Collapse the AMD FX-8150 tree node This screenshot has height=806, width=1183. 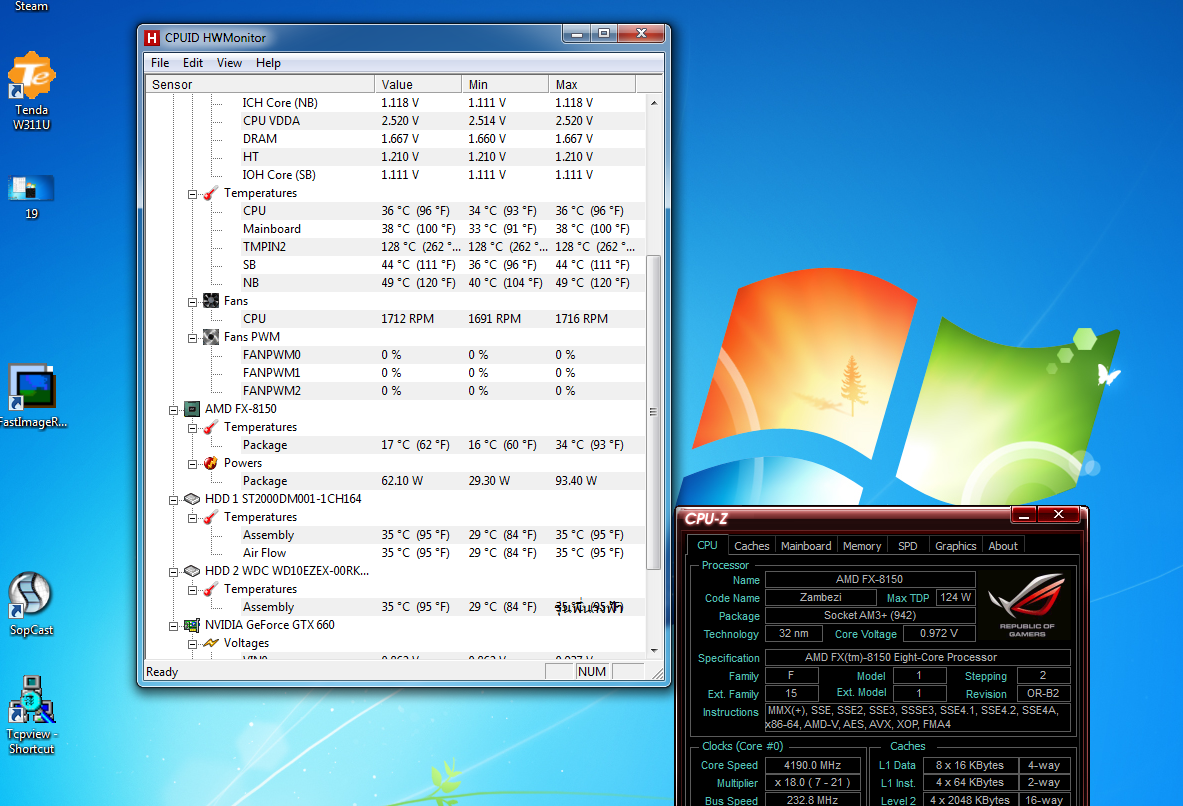coord(174,410)
